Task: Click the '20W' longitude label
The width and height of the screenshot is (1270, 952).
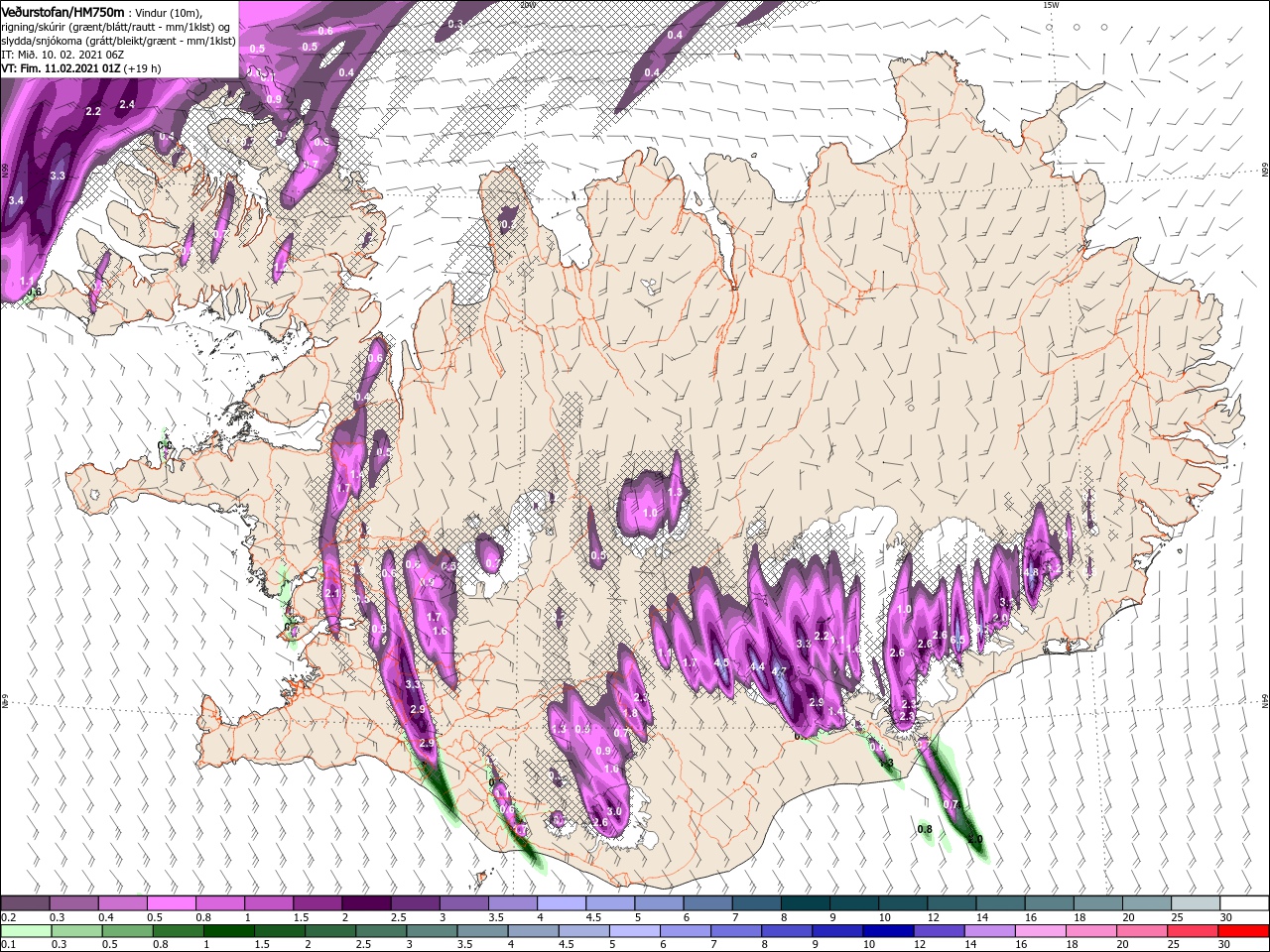Action: pos(527,5)
